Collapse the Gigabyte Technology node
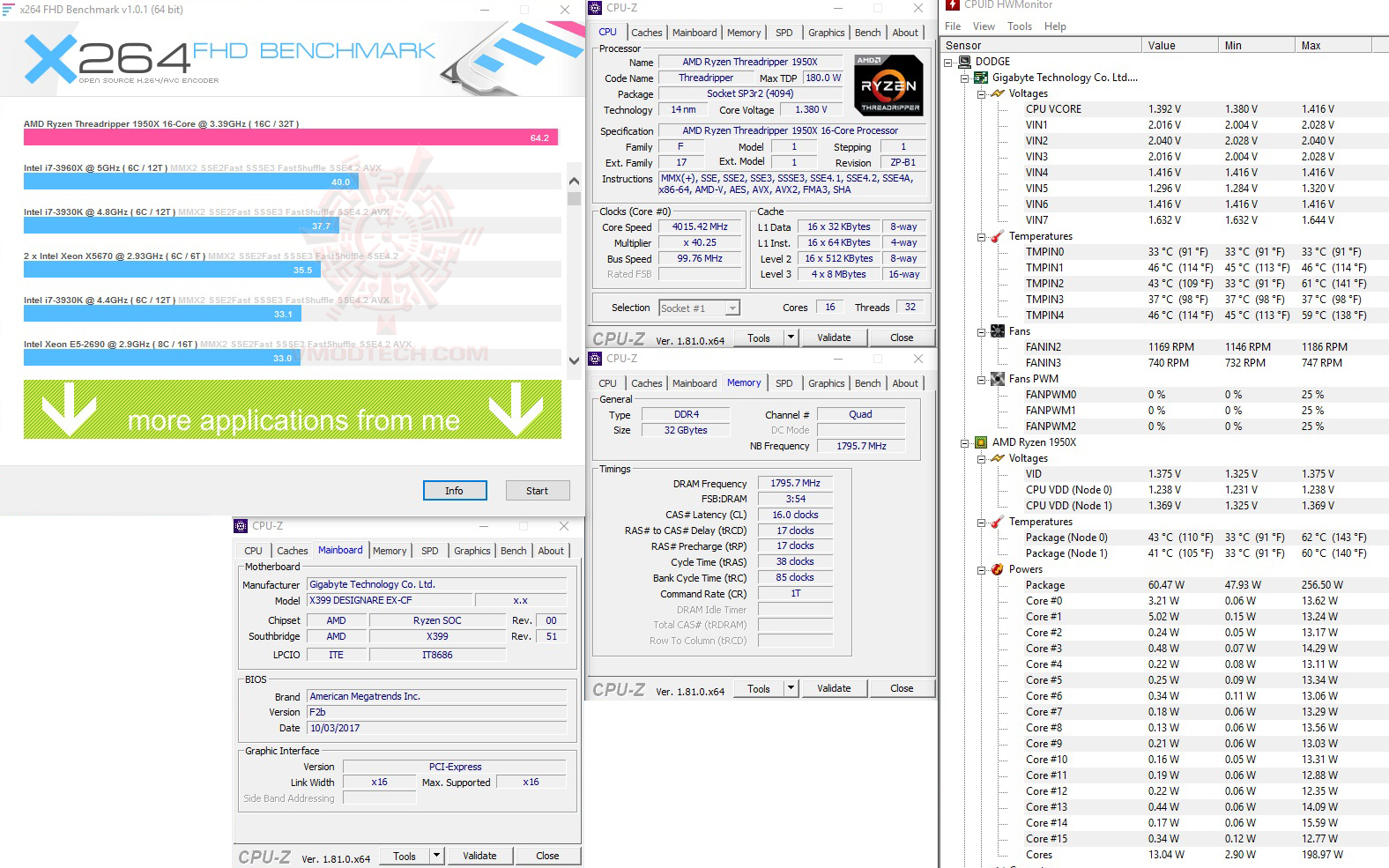1389x868 pixels. [x=965, y=78]
